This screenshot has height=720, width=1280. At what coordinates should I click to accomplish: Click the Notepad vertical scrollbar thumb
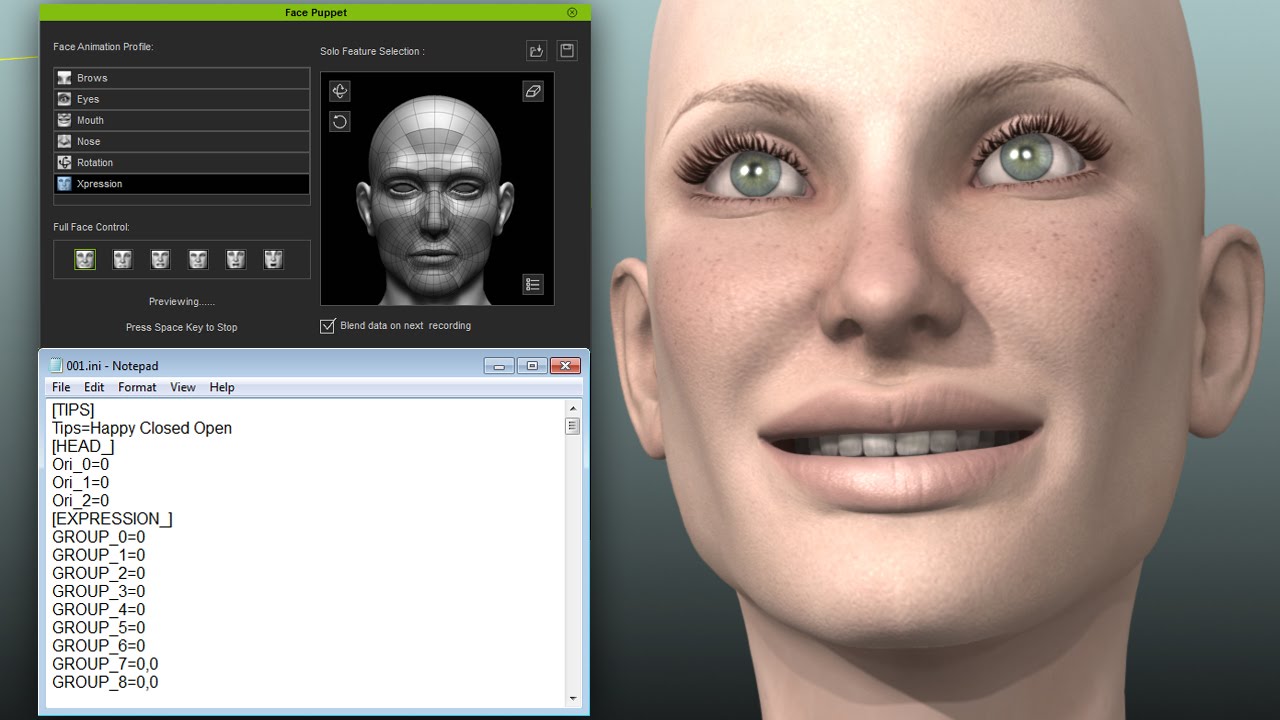click(x=573, y=426)
